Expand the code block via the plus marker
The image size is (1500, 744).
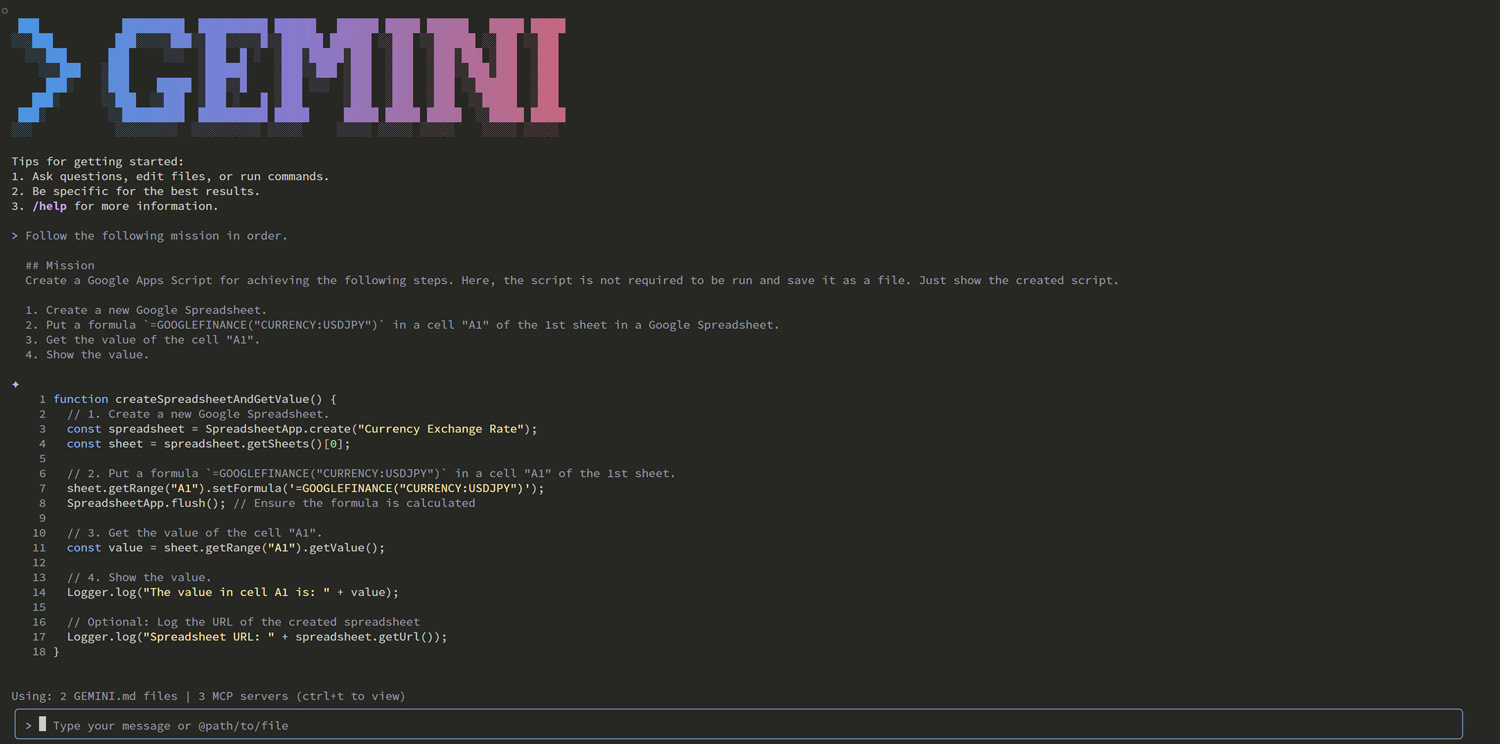[15, 384]
